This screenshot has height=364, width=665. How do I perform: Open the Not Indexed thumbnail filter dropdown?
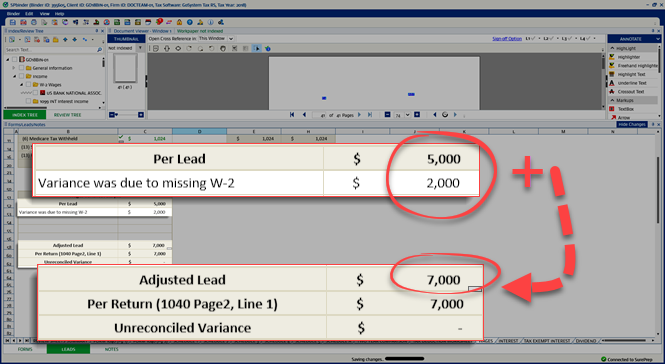[140, 48]
